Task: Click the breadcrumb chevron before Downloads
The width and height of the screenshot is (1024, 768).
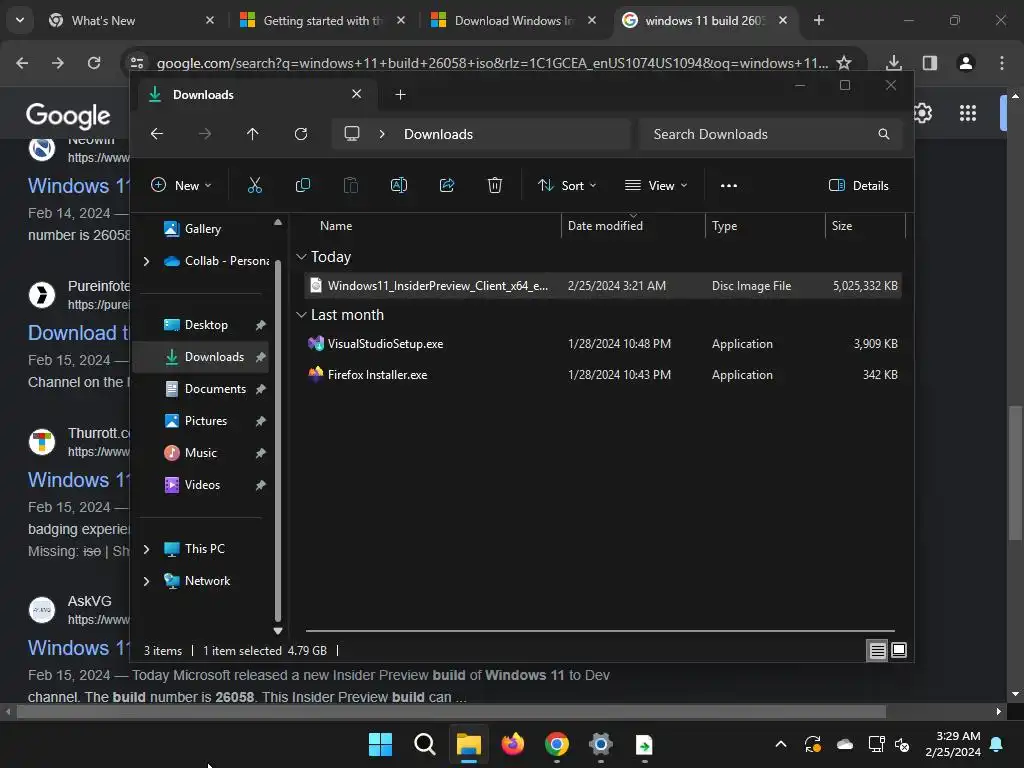Action: (x=382, y=134)
